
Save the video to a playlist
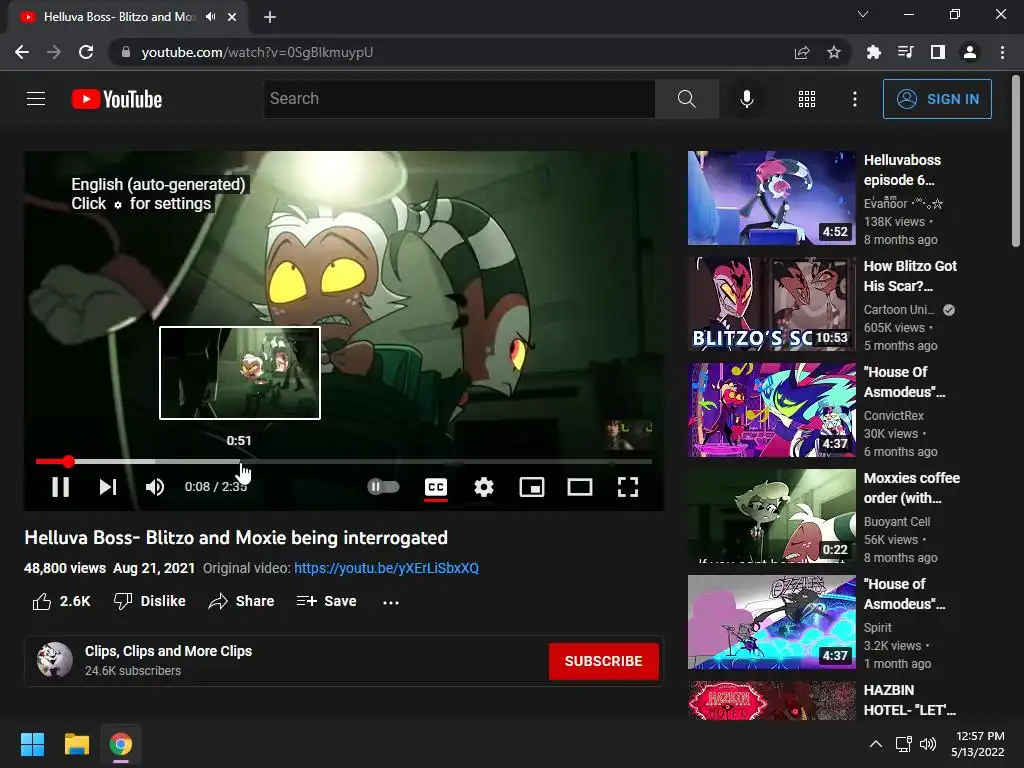[327, 601]
